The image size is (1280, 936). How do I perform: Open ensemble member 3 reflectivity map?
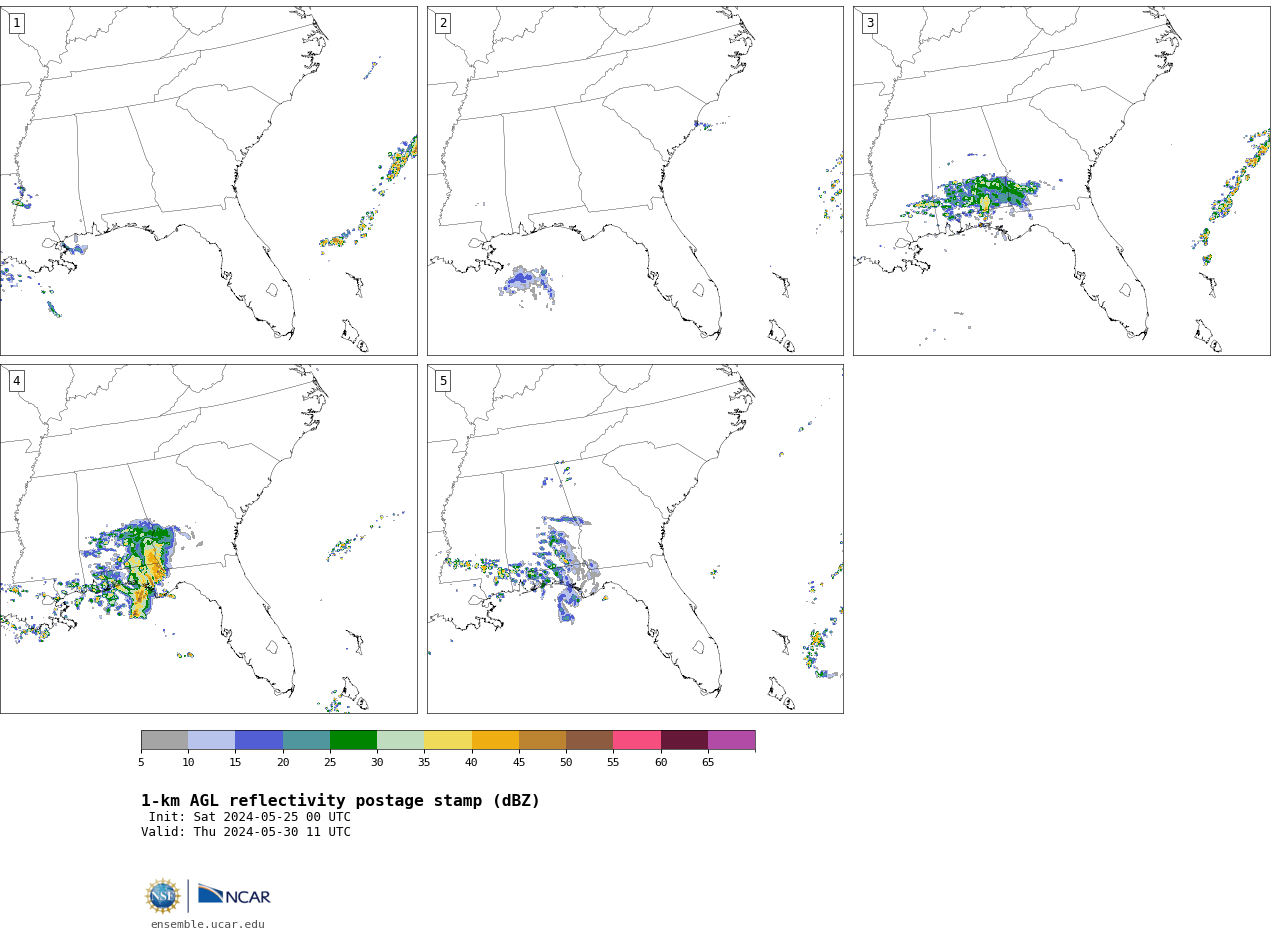click(x=1062, y=181)
